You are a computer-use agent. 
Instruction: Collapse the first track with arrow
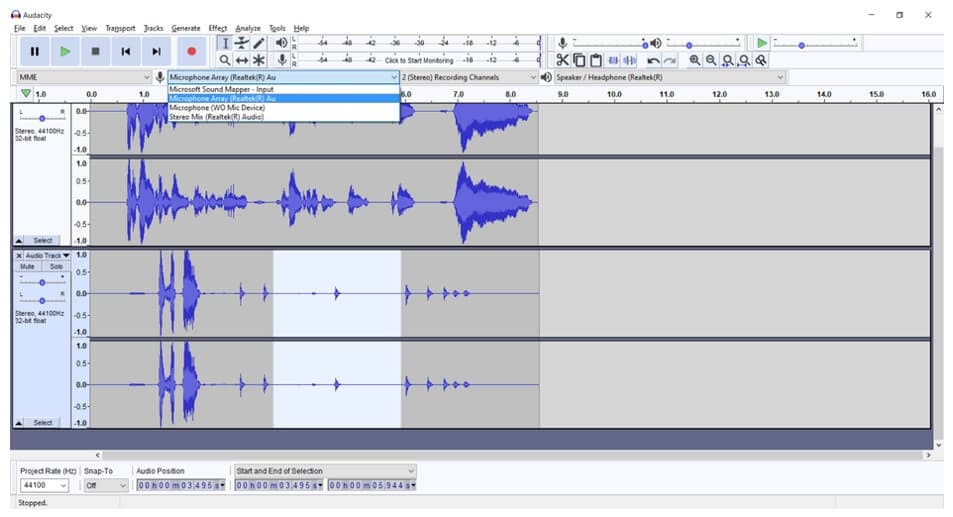coord(19,241)
